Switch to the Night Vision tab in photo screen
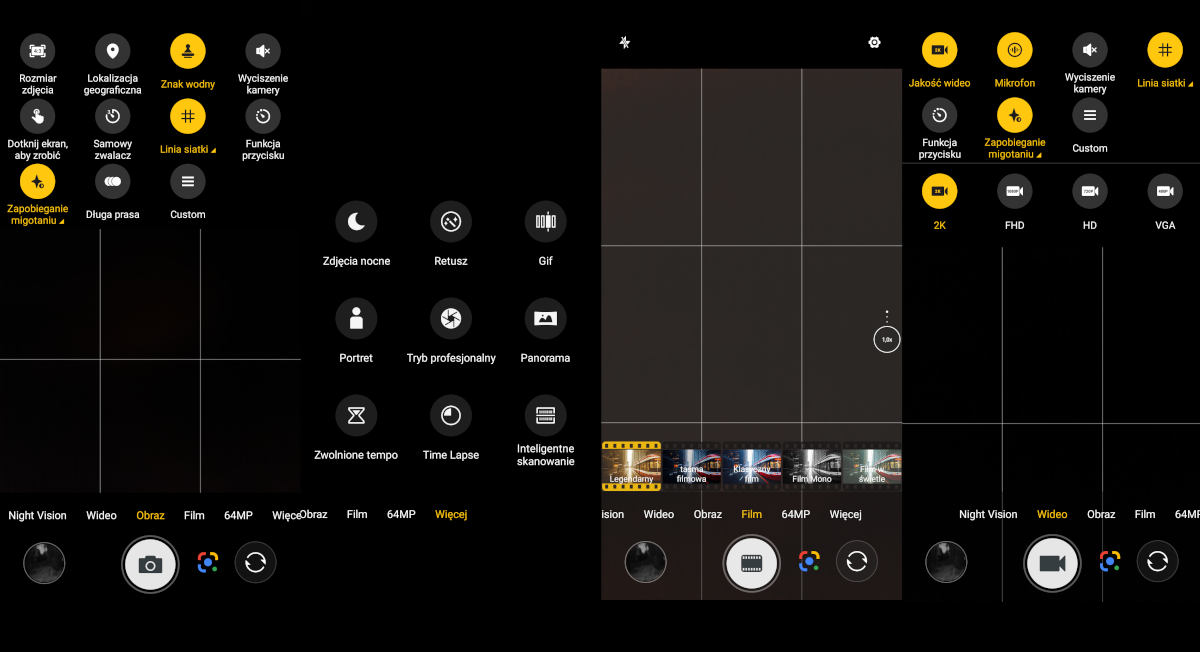 point(37,516)
